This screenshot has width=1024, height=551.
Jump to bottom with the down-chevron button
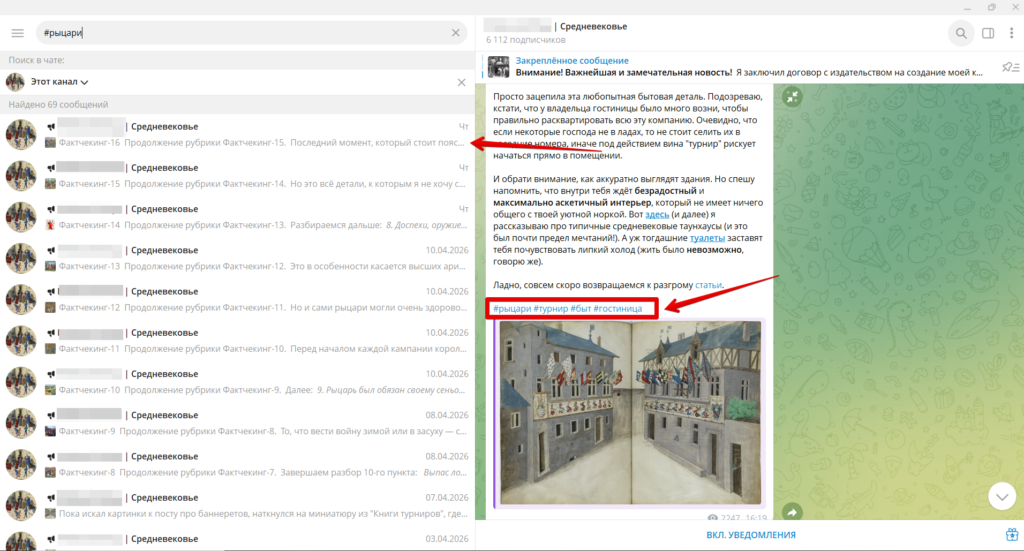[x=1002, y=497]
